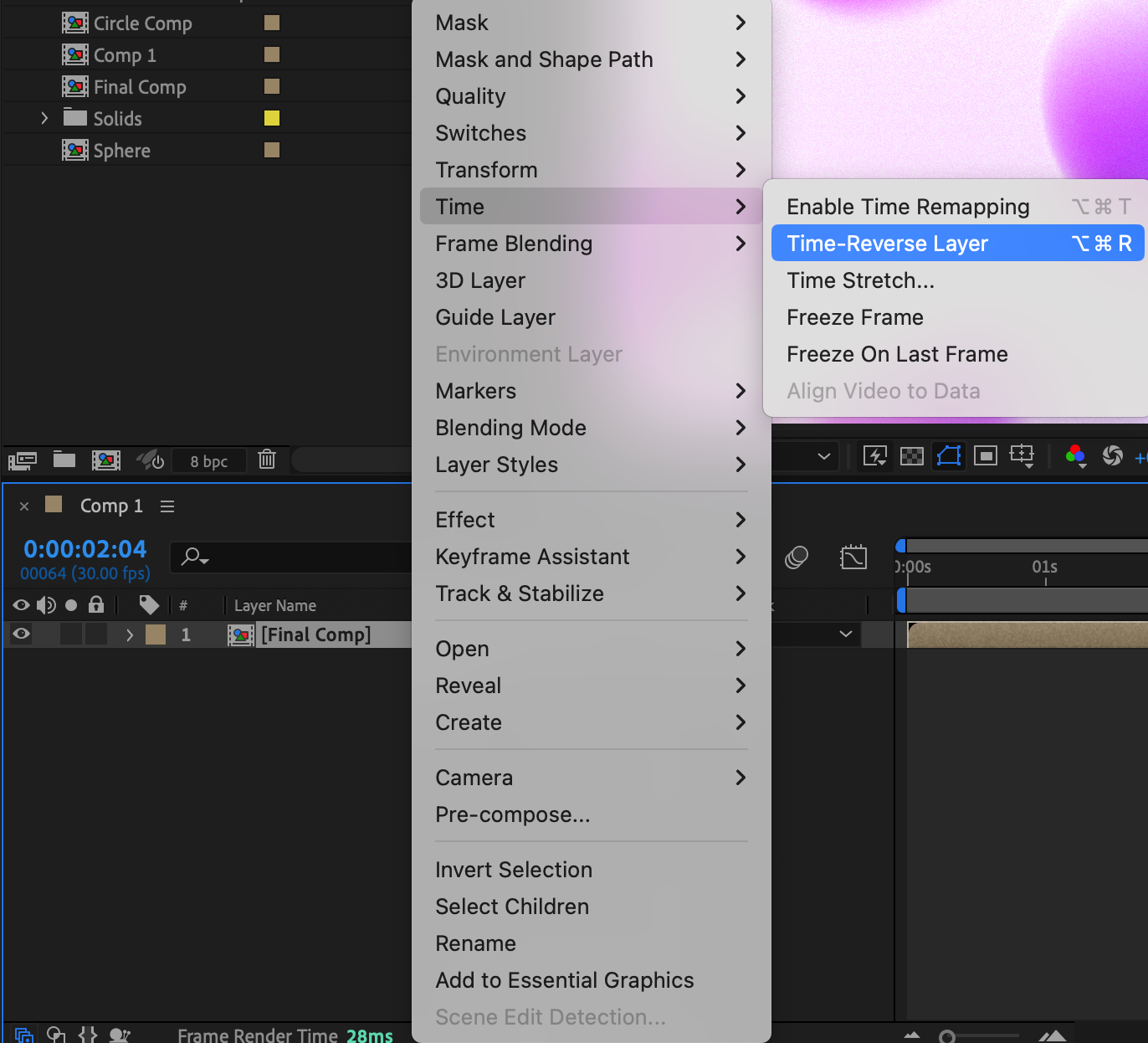Click the Final Comp layer label color

tap(156, 635)
